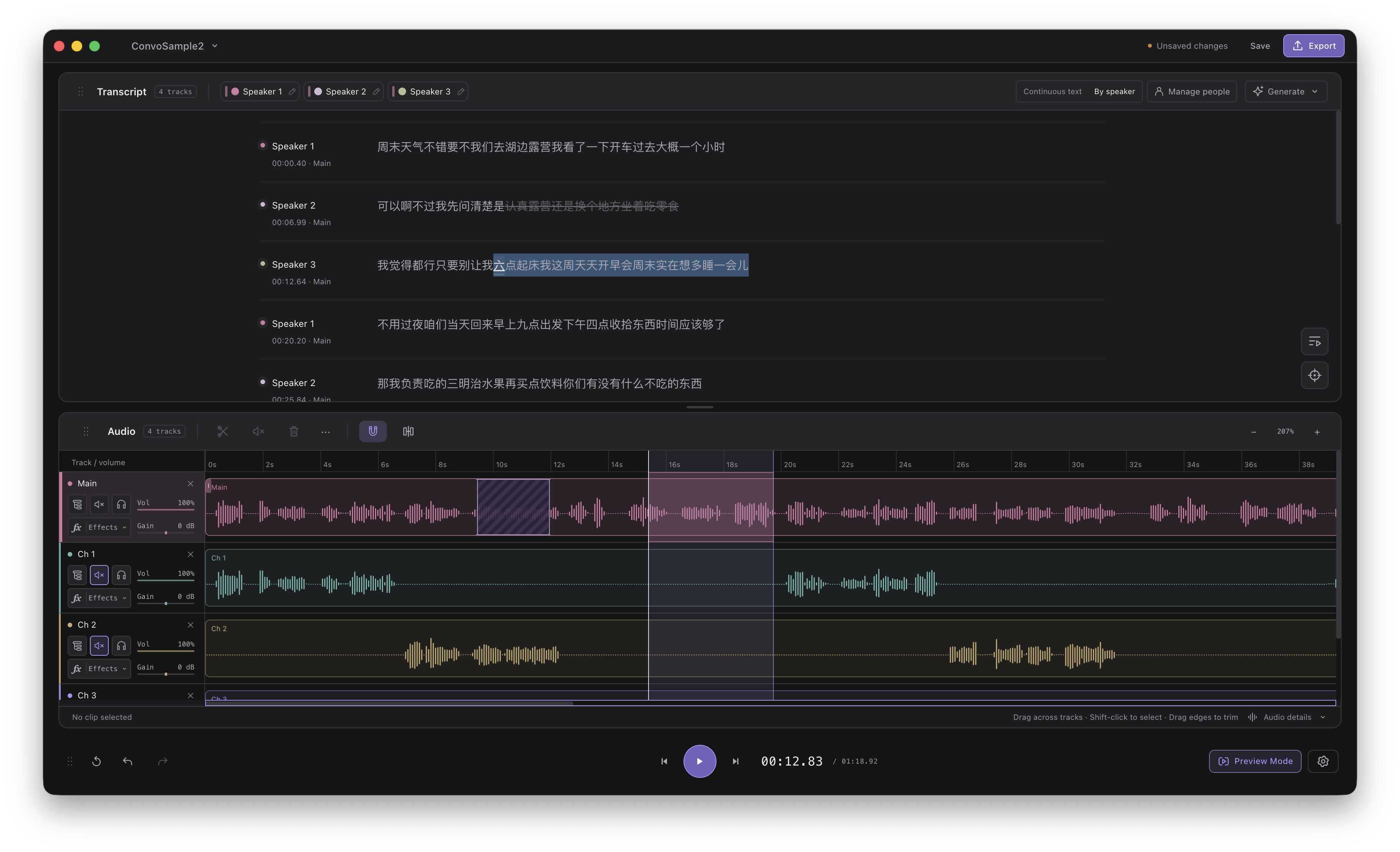Click drag handle of Transcript panel
This screenshot has height=852, width=1400.
[81, 91]
